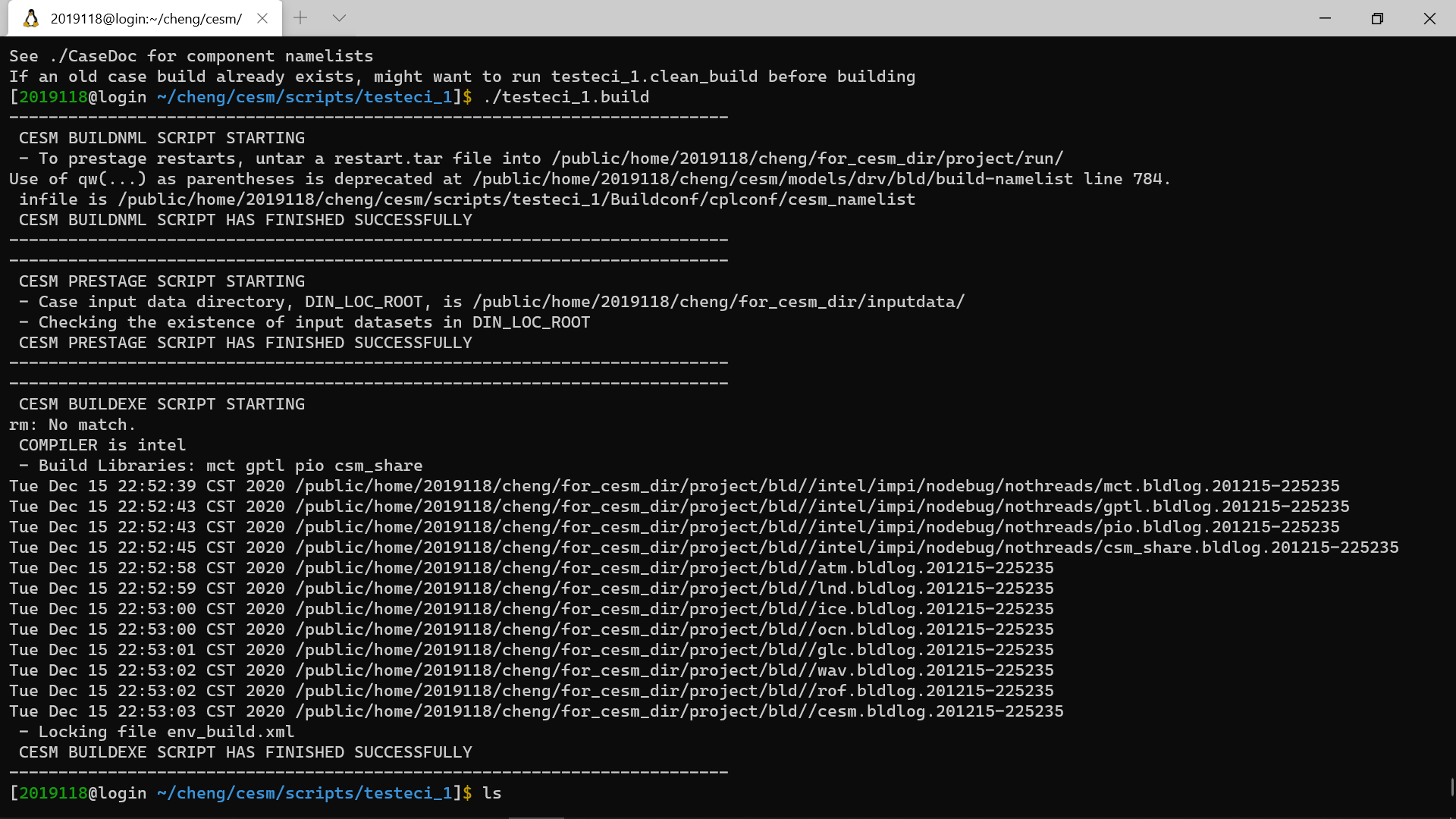Screen dimensions: 1456x819
Task: Click 'If an old case build already exists' line
Action: 463,77
